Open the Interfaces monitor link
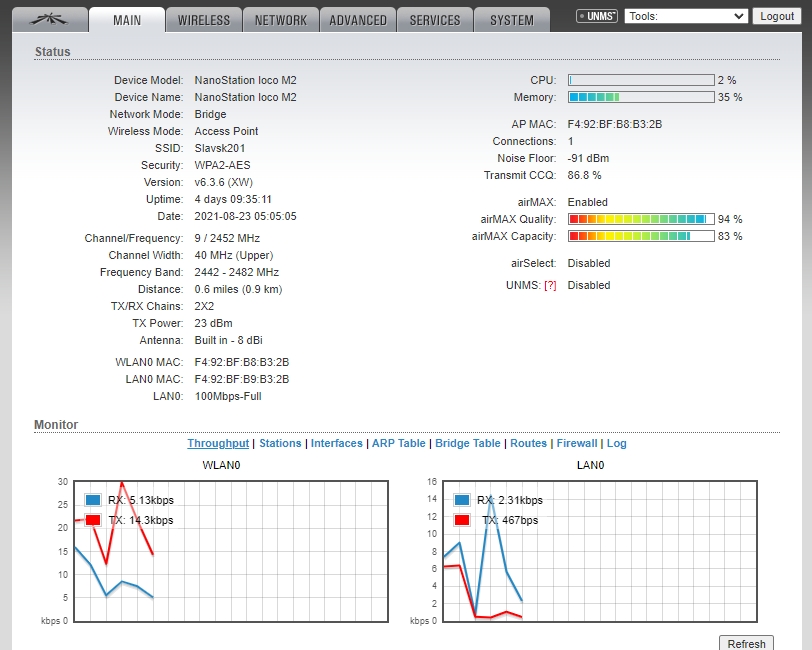The image size is (812, 650). pos(337,443)
